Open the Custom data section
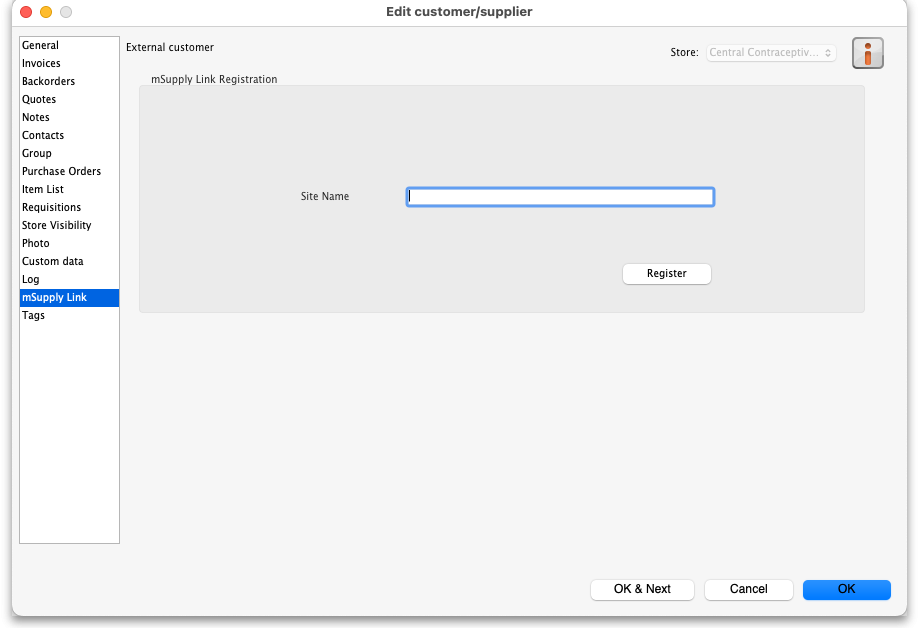 click(53, 261)
